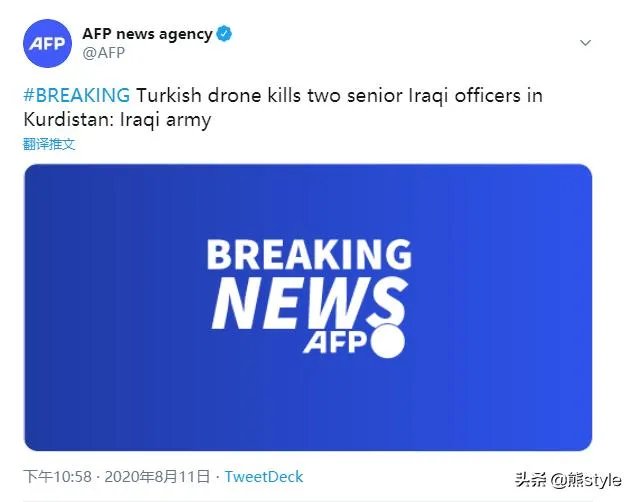Click the white circle beside AFP logo

pyautogui.click(x=387, y=341)
